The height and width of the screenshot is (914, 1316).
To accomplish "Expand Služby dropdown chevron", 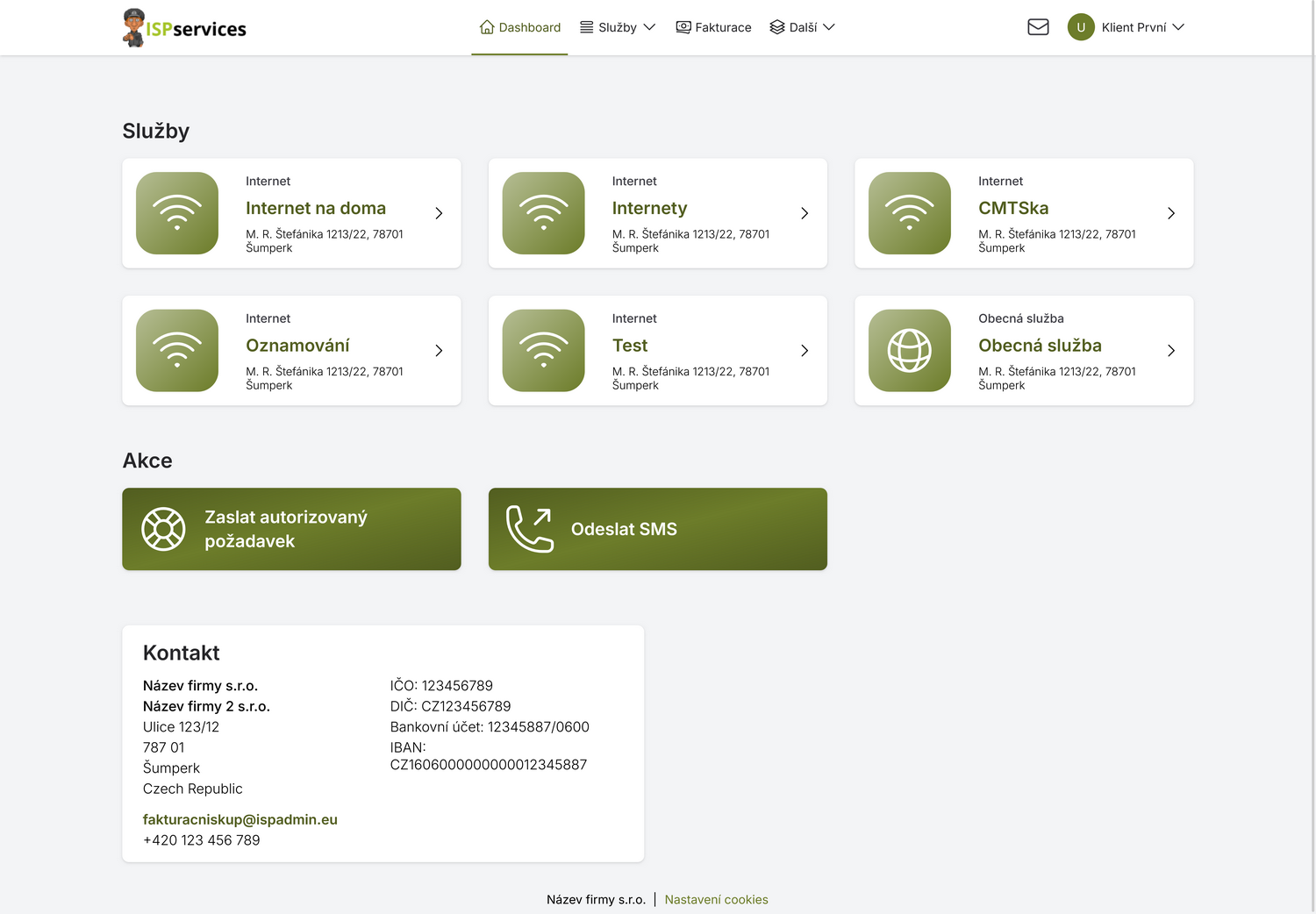I will point(649,27).
